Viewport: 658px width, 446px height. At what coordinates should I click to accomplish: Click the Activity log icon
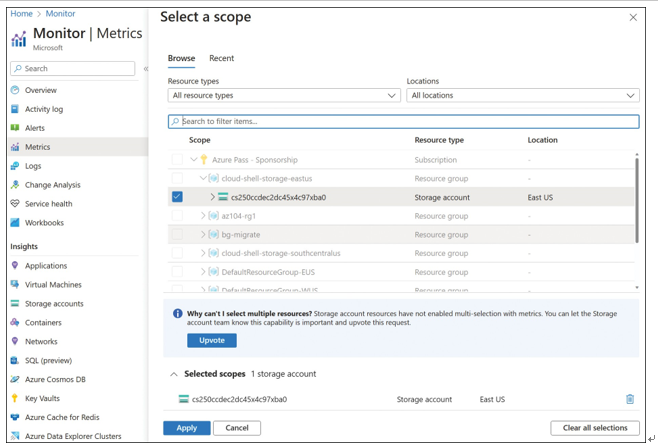tap(15, 109)
